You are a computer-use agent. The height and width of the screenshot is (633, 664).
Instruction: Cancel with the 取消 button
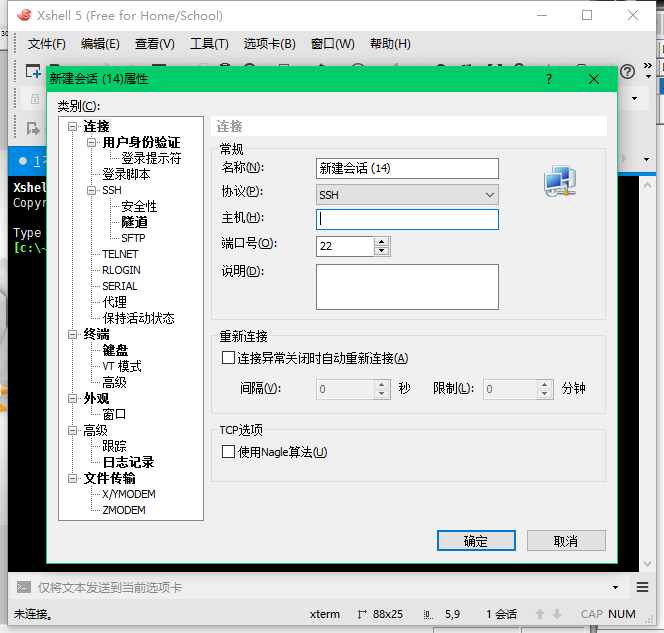click(566, 541)
